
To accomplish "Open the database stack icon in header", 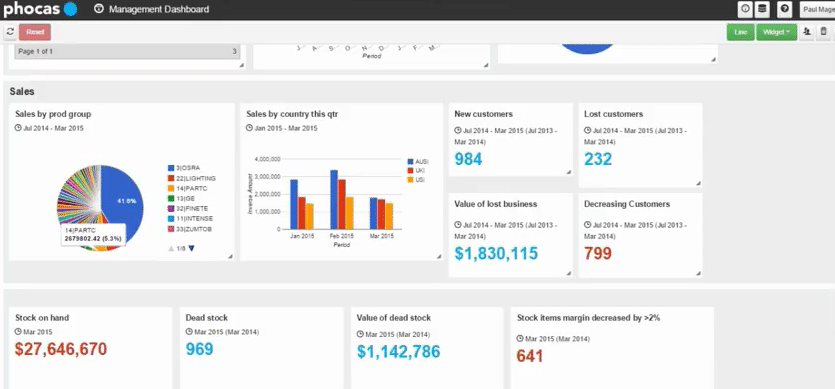I will [763, 9].
